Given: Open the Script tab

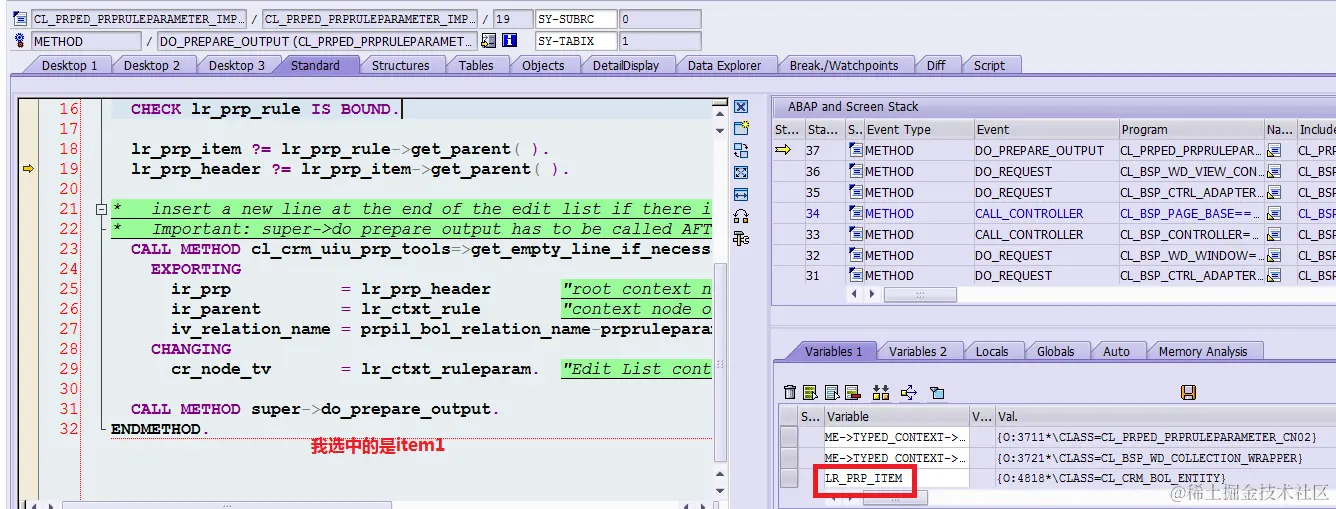Looking at the screenshot, I should (989, 66).
